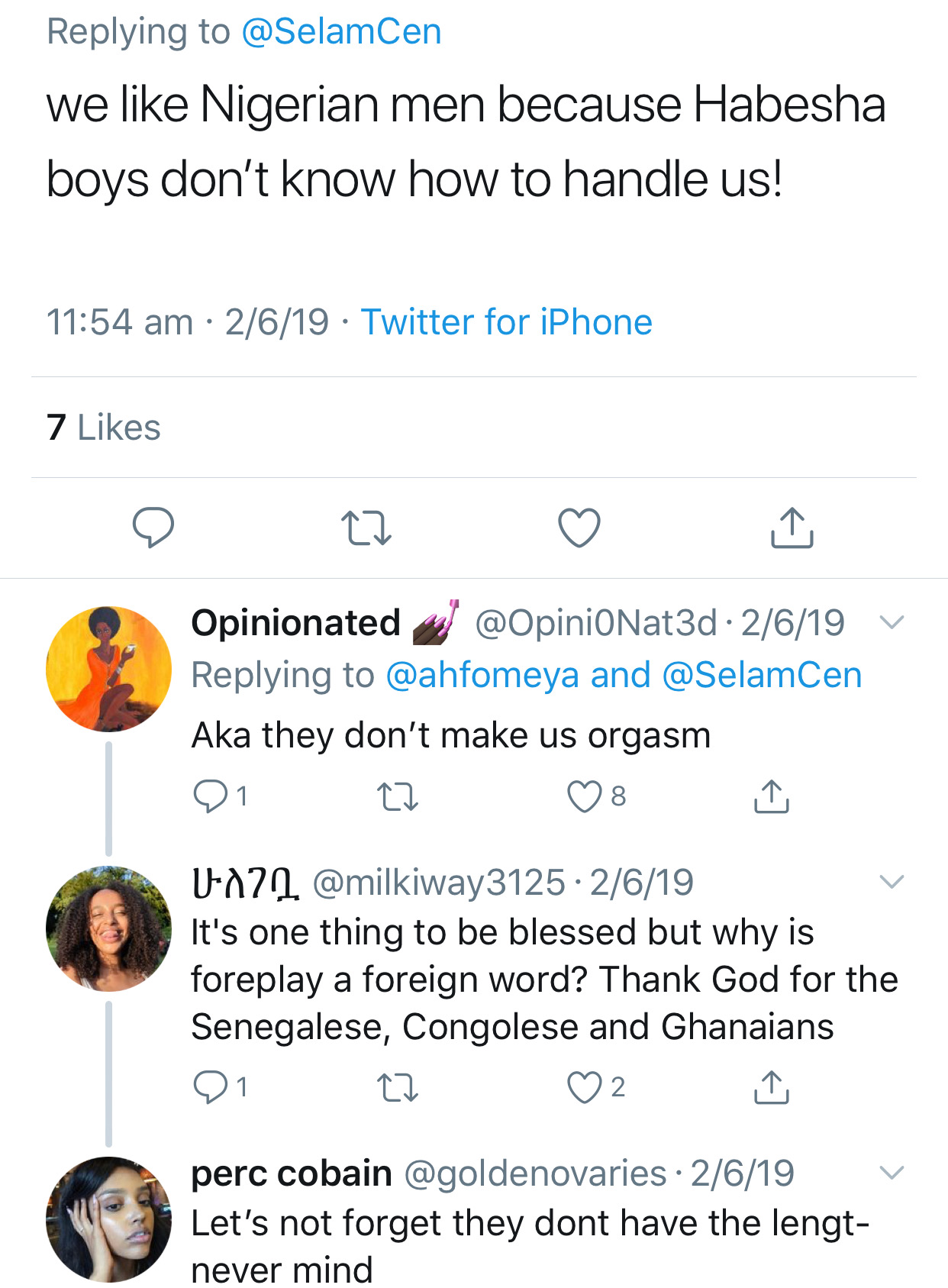Share the main tweet
The height and width of the screenshot is (1288, 948).
[792, 528]
